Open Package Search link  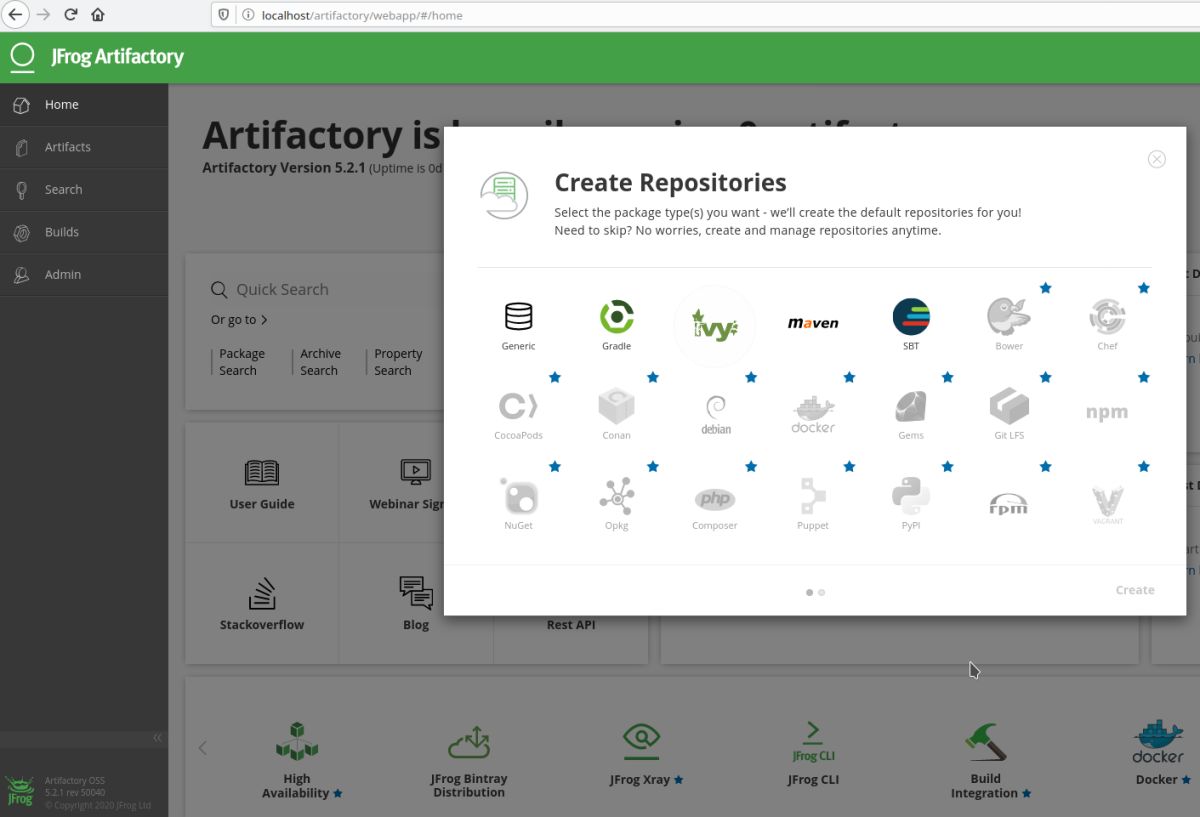coord(242,362)
